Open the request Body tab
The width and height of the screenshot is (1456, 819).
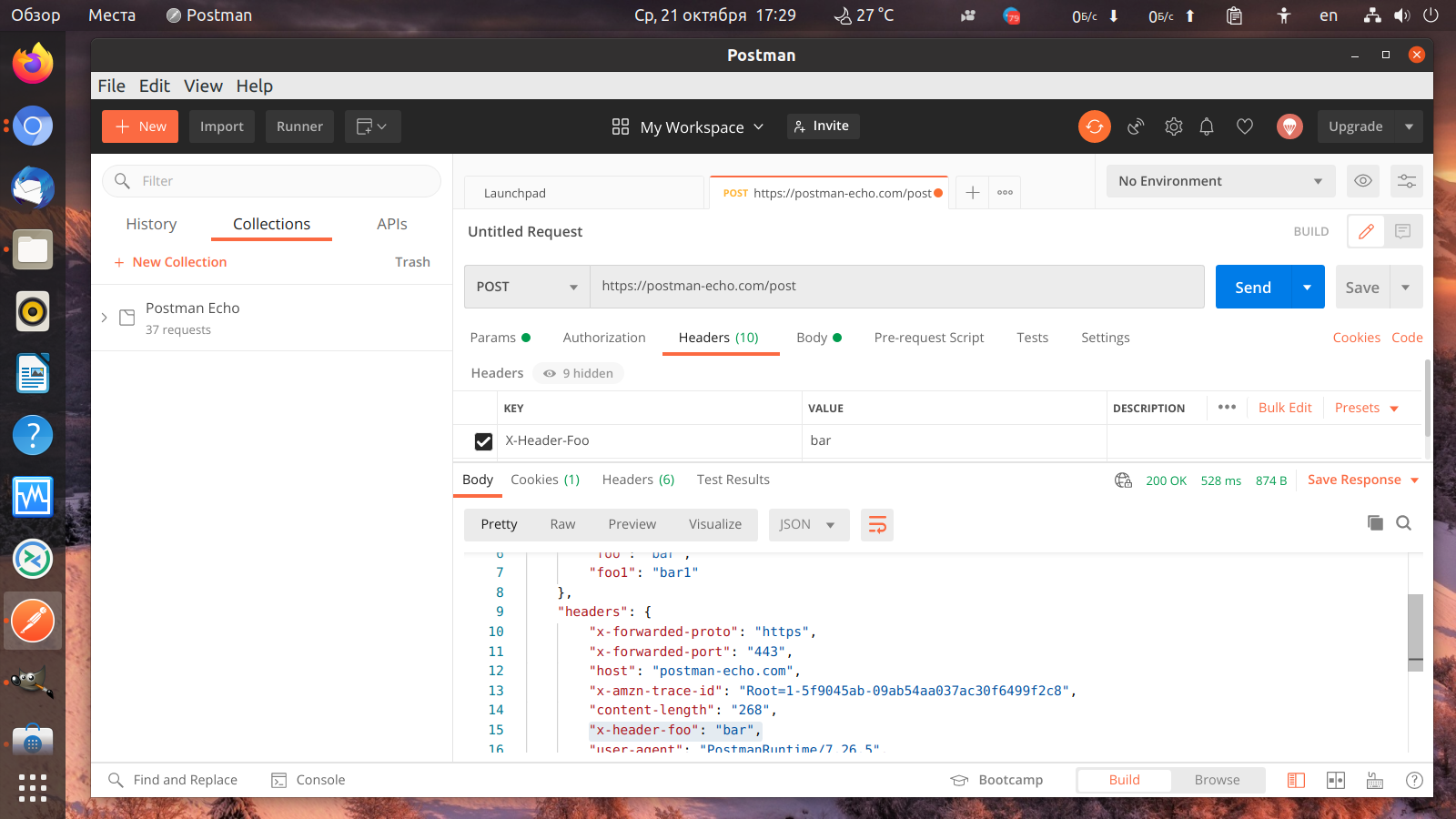point(819,338)
